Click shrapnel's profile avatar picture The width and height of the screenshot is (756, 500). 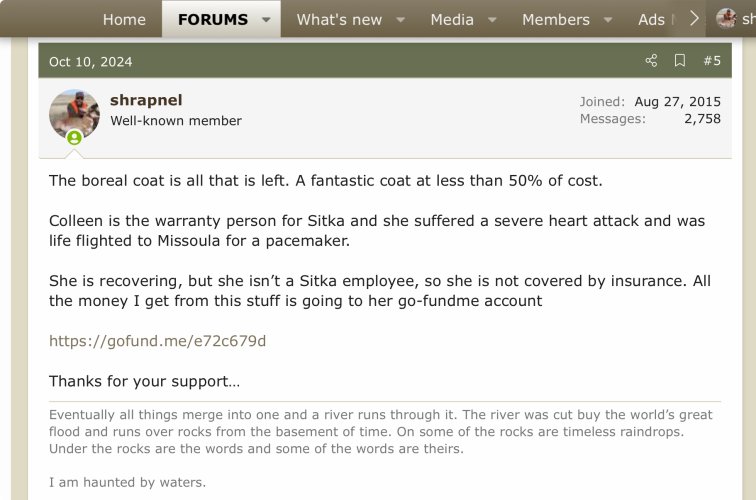(74, 114)
